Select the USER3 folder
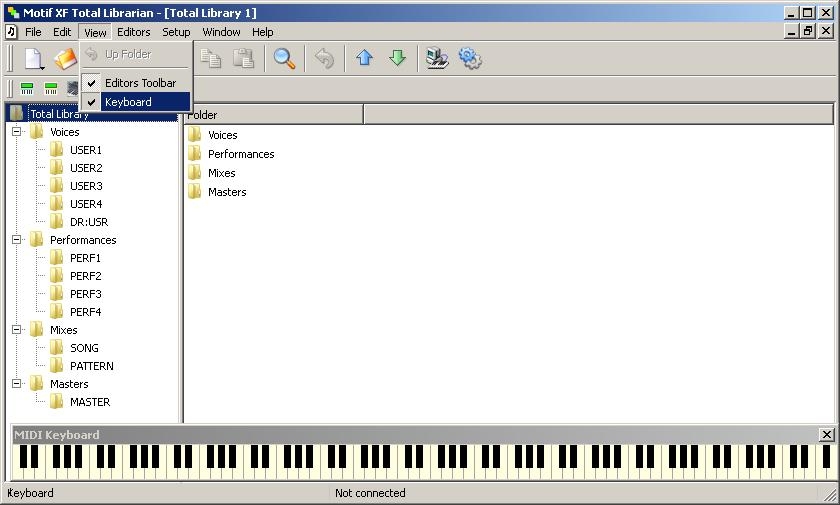840x505 pixels. (x=86, y=186)
